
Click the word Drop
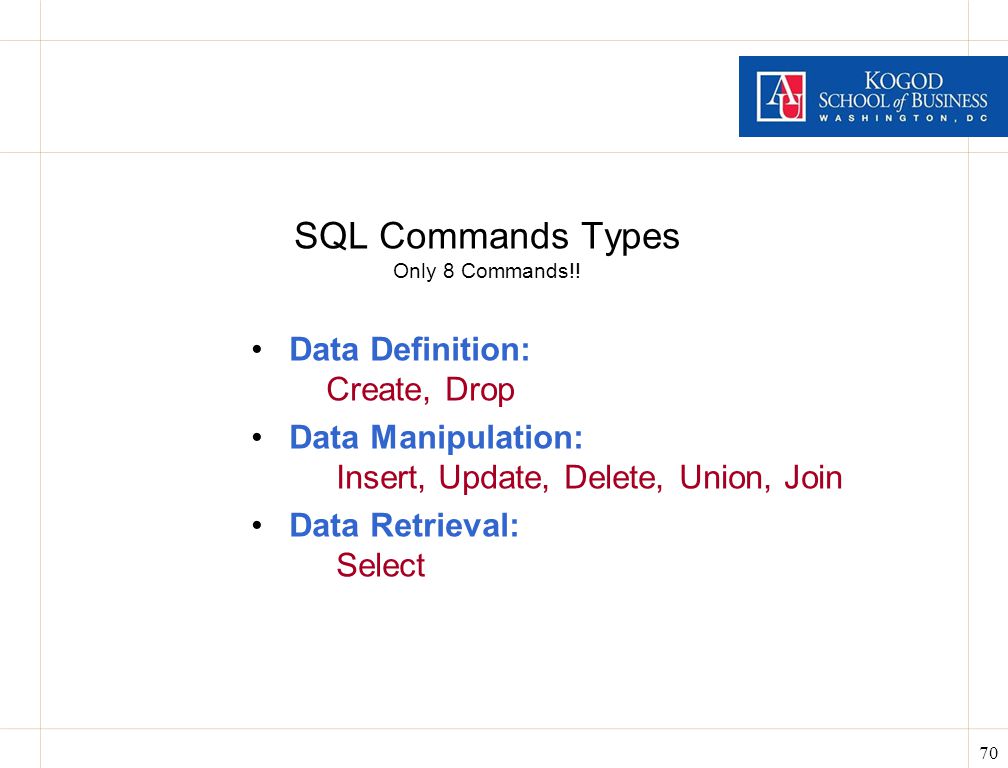point(480,391)
